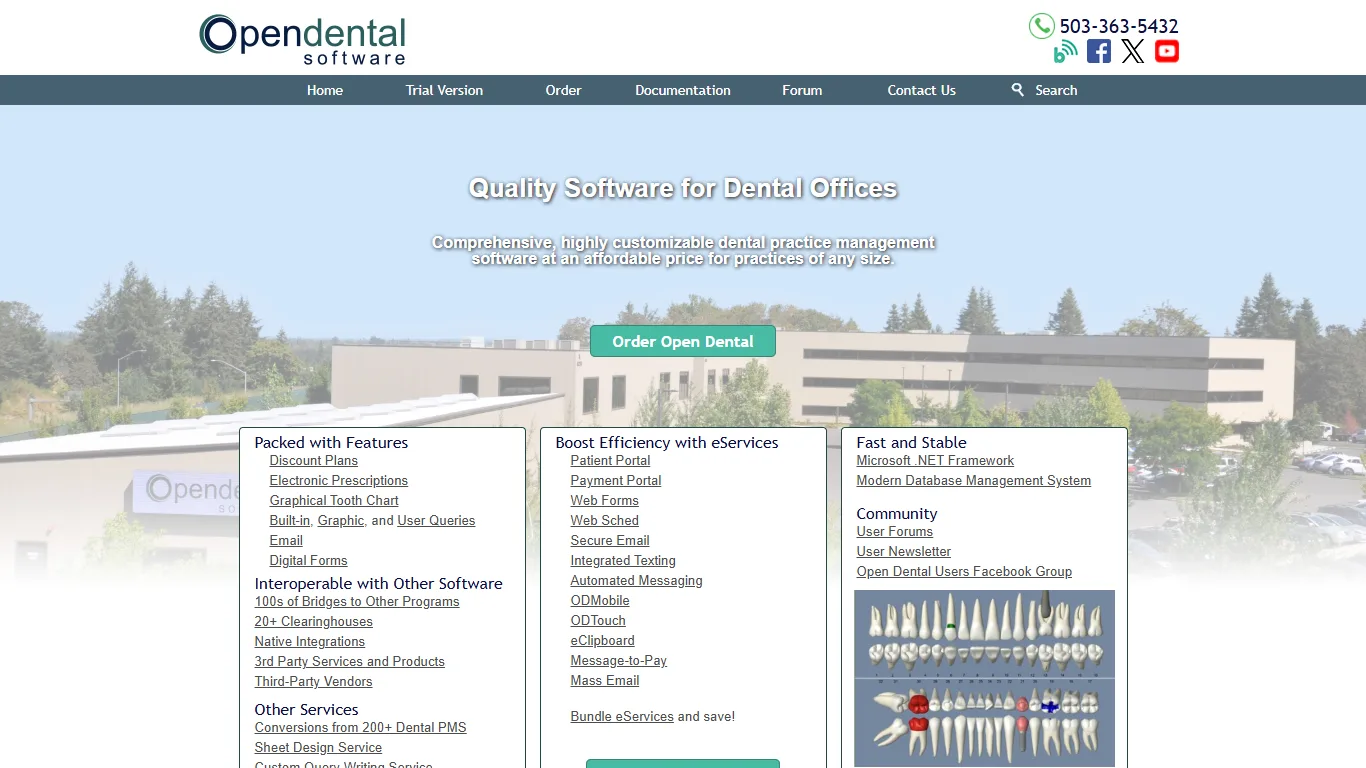
Task: Open ODTouch link
Action: coord(598,621)
